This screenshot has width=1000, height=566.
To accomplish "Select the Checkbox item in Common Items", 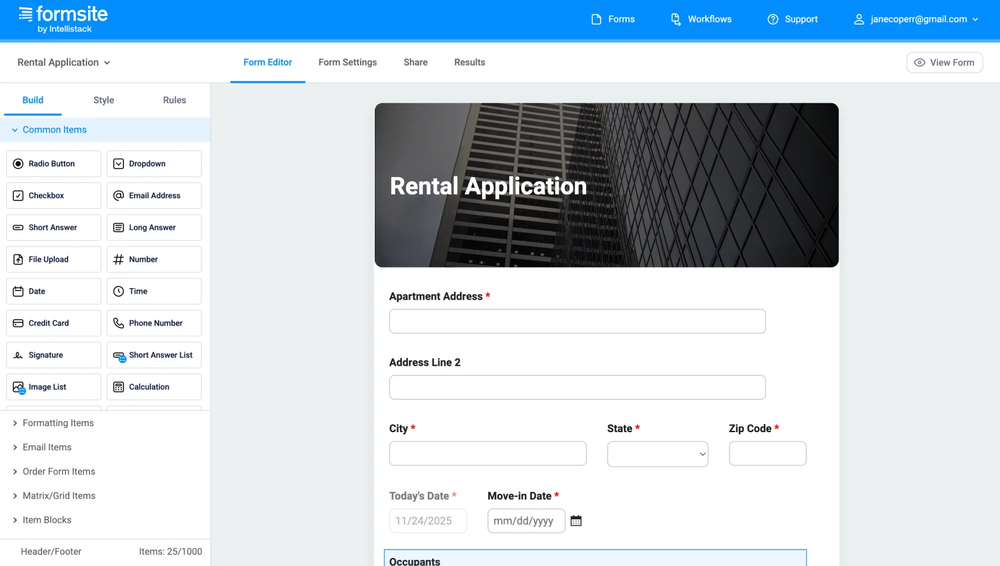I will pos(53,196).
